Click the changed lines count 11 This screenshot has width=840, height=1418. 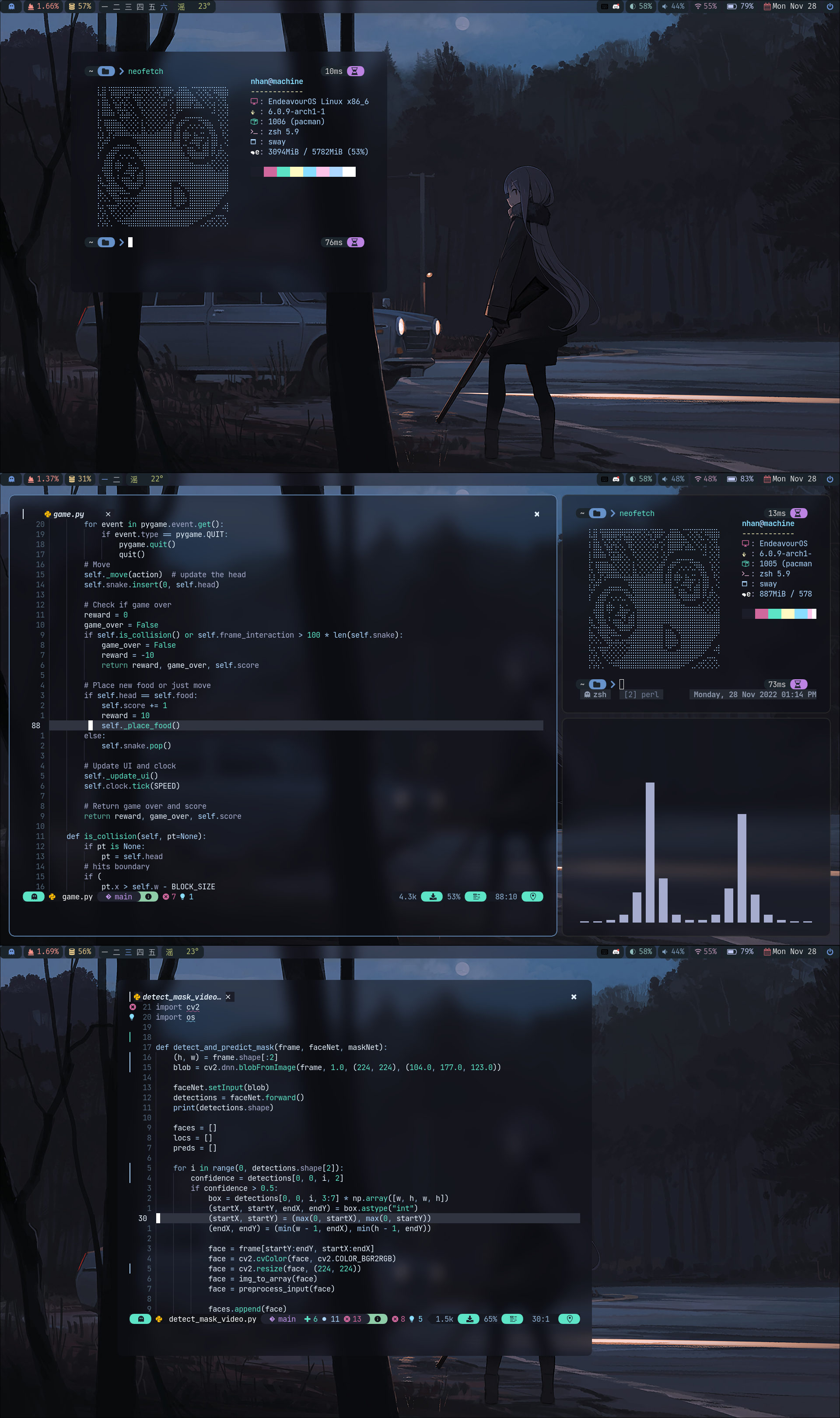point(331,1319)
